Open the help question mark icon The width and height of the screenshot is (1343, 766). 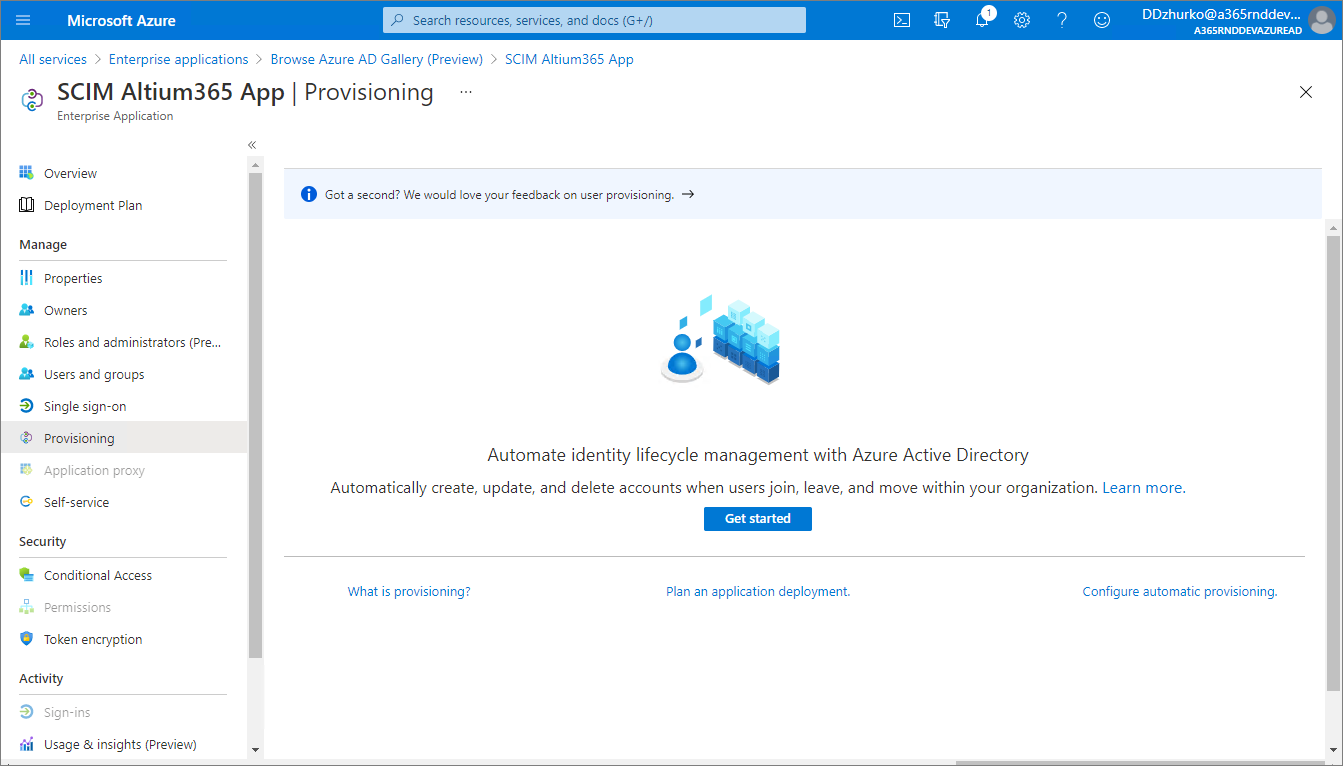(1062, 20)
